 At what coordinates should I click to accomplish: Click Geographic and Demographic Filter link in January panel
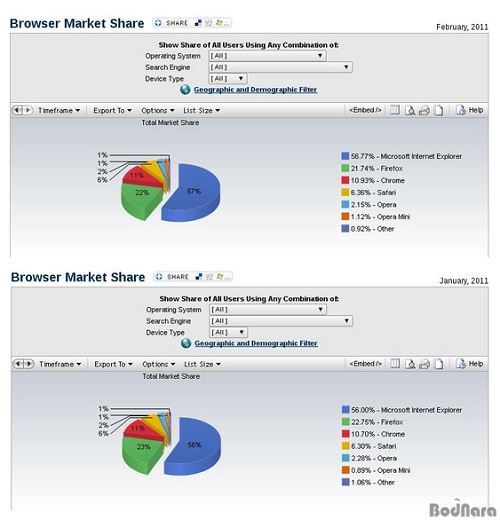[256, 343]
